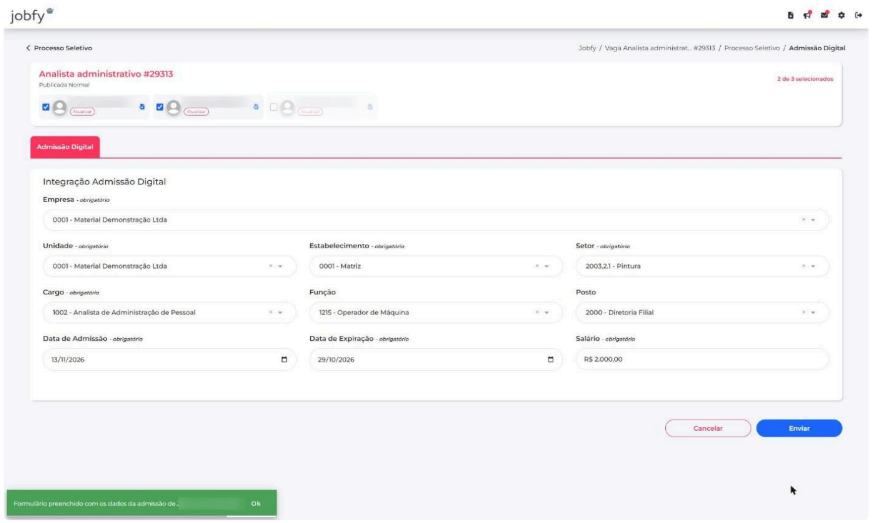Open the megaphone announcements icon
The width and height of the screenshot is (872, 523).
pyautogui.click(x=807, y=15)
